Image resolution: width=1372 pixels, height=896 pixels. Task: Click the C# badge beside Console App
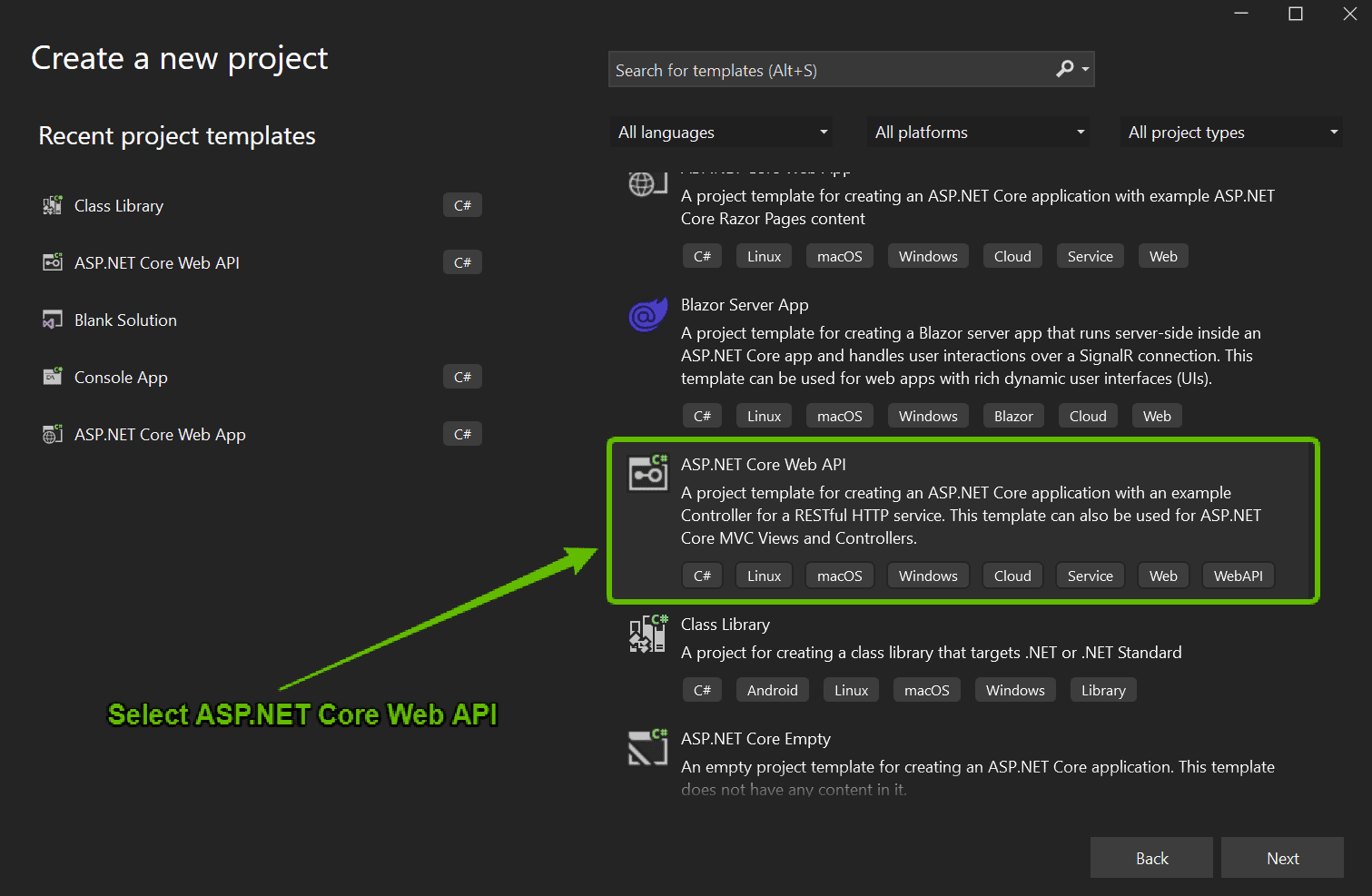click(462, 377)
